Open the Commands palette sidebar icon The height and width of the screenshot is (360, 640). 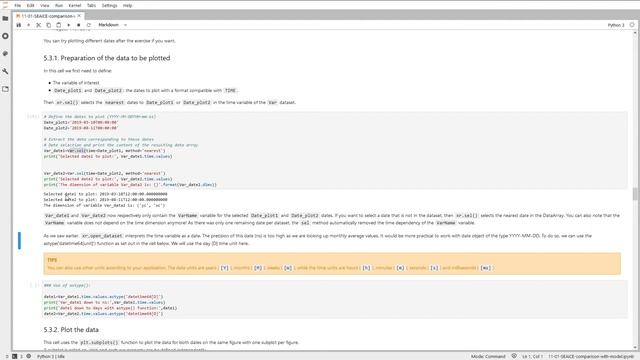pyautogui.click(x=5, y=54)
